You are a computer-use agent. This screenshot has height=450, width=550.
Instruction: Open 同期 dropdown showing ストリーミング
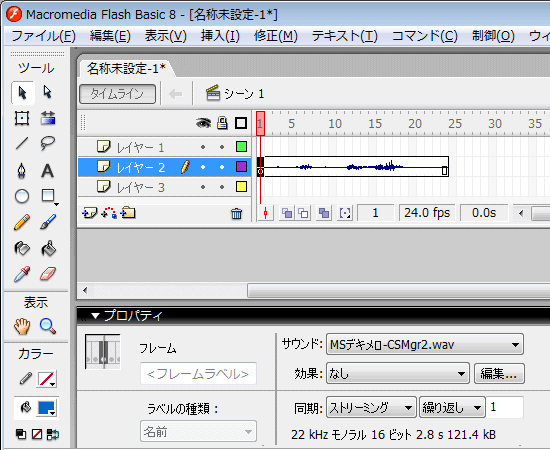pyautogui.click(x=371, y=408)
